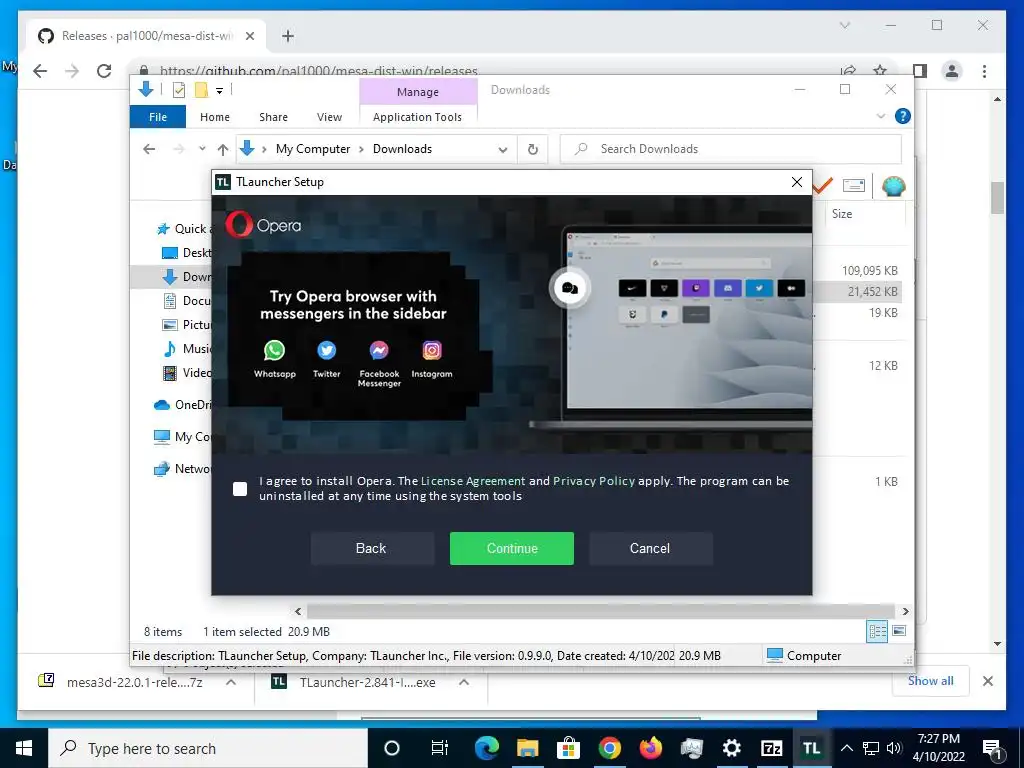Bookmark this page with the star icon
The image size is (1024, 768).
coord(880,71)
